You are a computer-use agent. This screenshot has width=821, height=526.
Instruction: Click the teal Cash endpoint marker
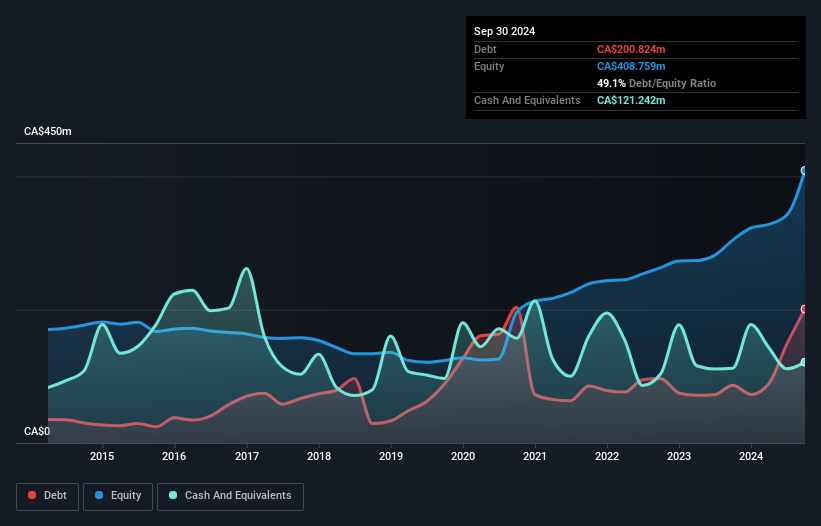[x=804, y=362]
